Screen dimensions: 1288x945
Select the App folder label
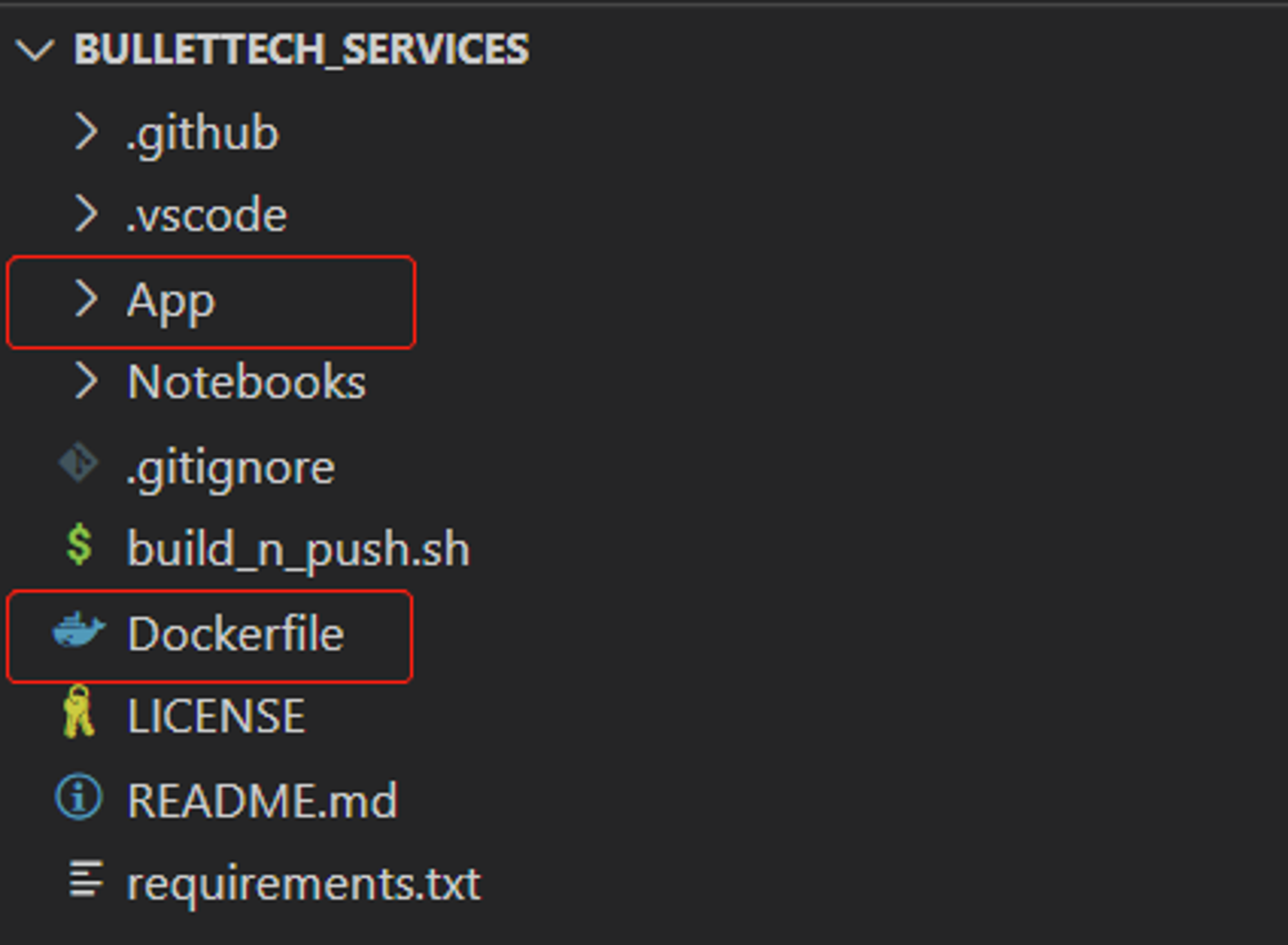(171, 303)
